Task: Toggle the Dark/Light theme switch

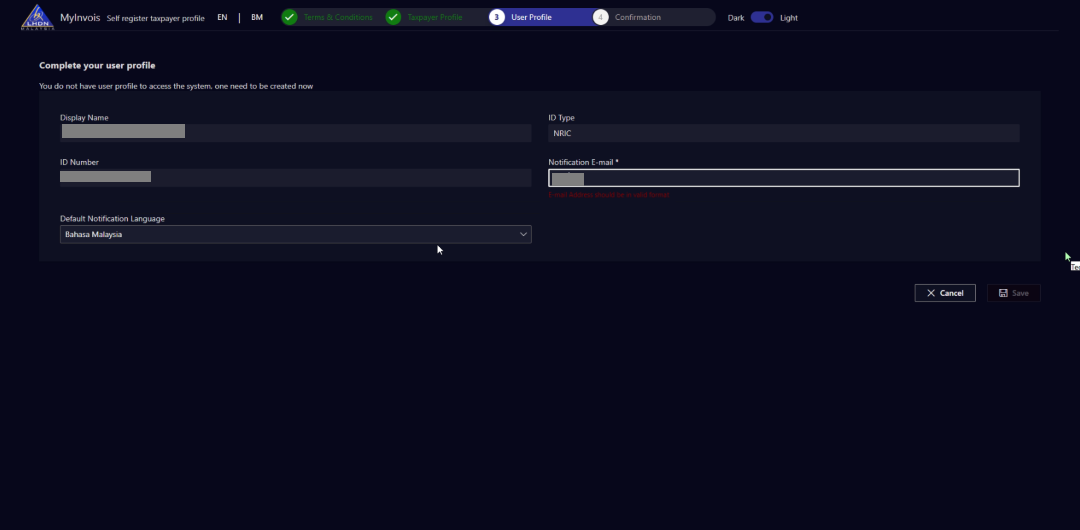Action: click(762, 17)
